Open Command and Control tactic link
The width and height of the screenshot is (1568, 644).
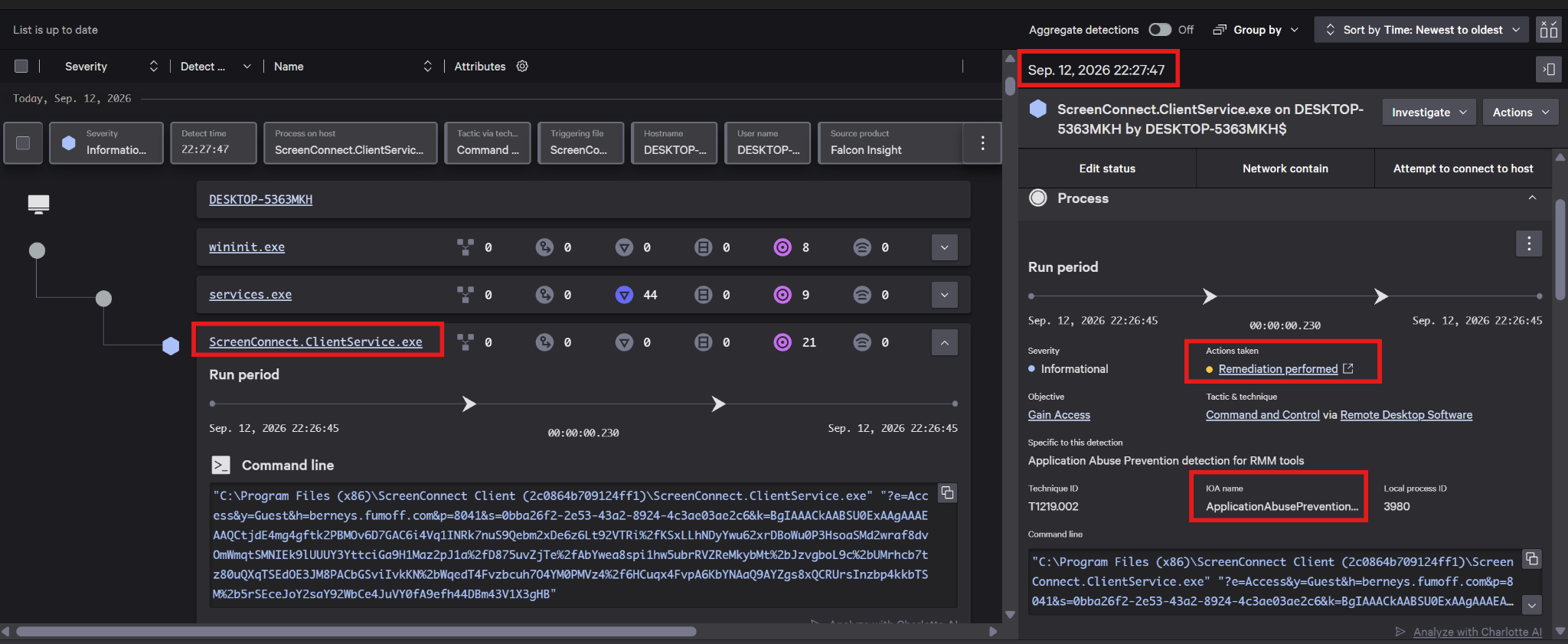pos(1263,415)
